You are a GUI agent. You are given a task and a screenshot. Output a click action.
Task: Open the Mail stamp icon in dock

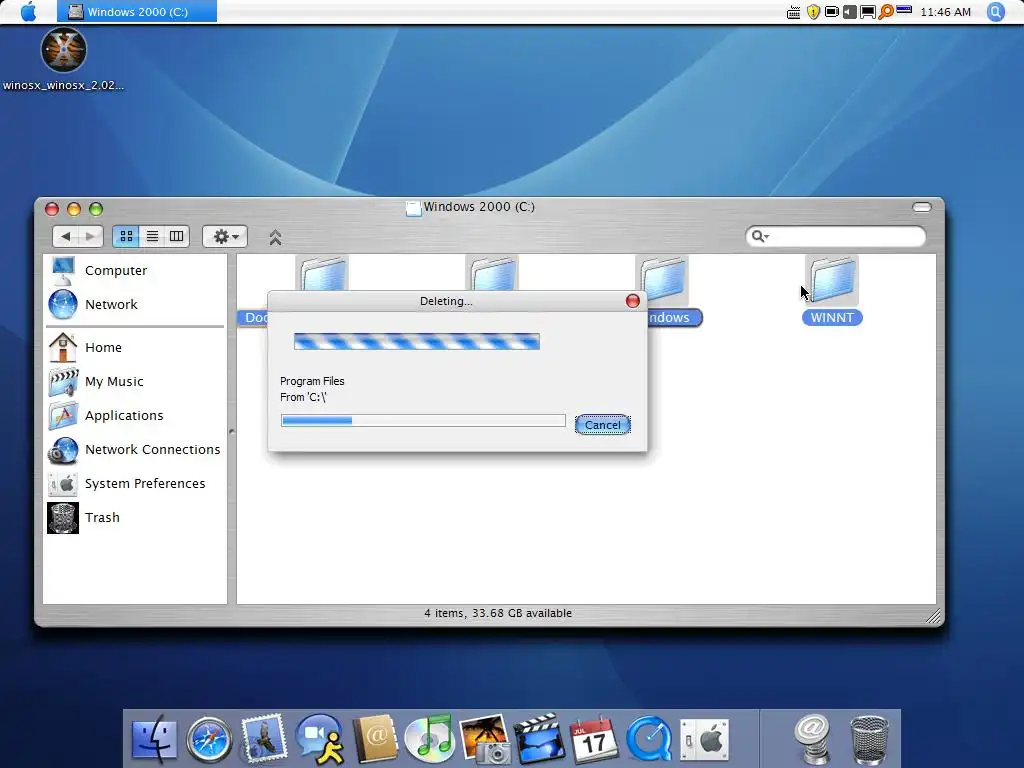click(x=264, y=738)
